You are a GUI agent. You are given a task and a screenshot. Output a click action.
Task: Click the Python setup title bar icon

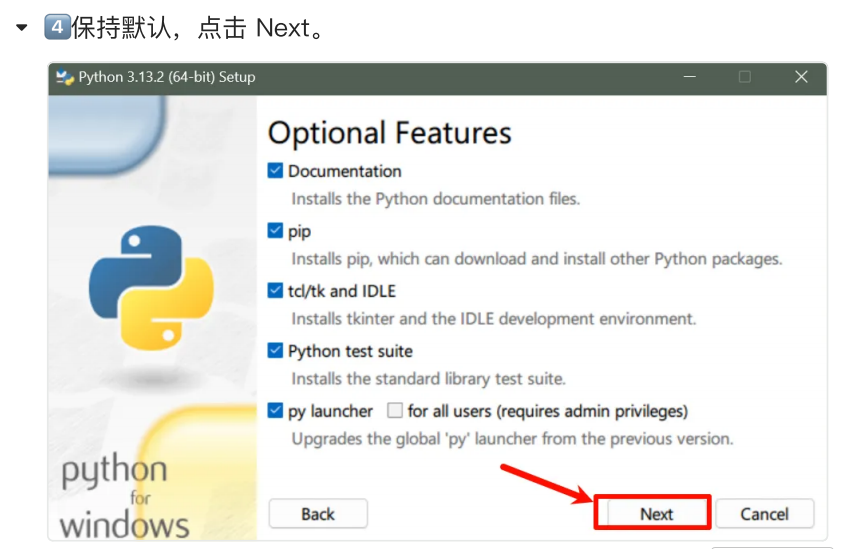click(x=65, y=77)
